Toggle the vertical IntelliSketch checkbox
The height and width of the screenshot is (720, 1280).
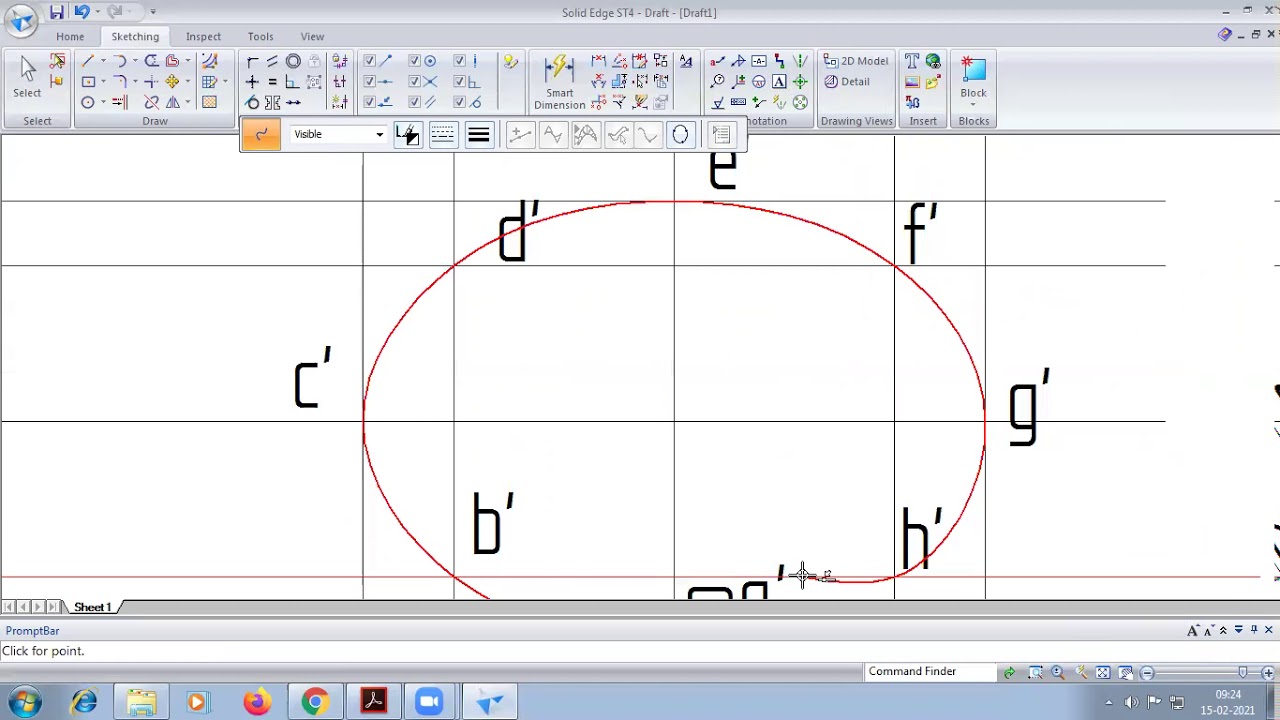[459, 60]
